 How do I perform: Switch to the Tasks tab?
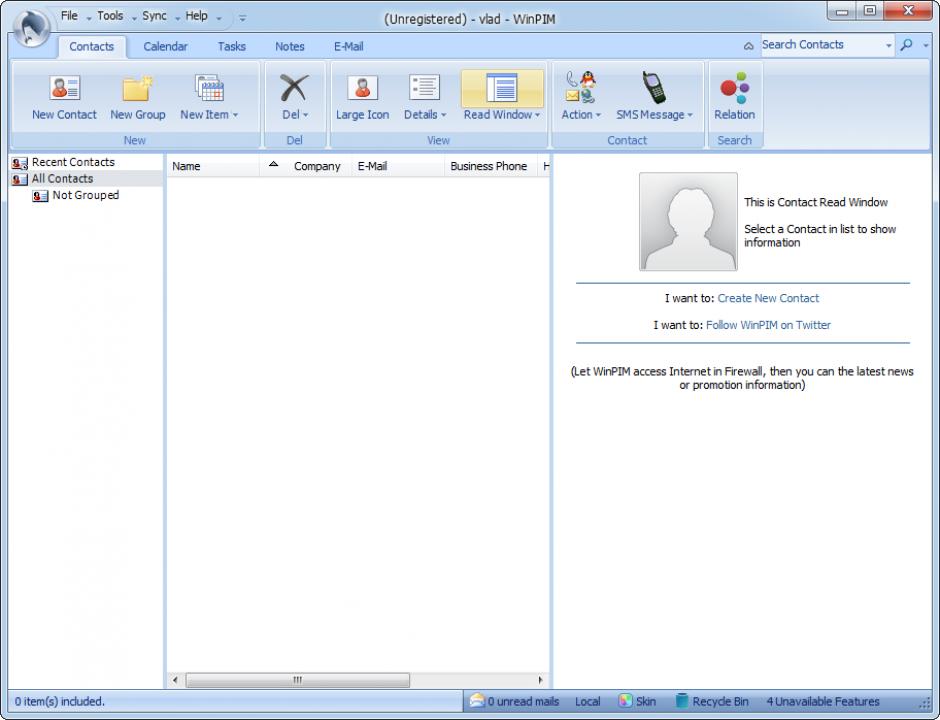coord(231,47)
